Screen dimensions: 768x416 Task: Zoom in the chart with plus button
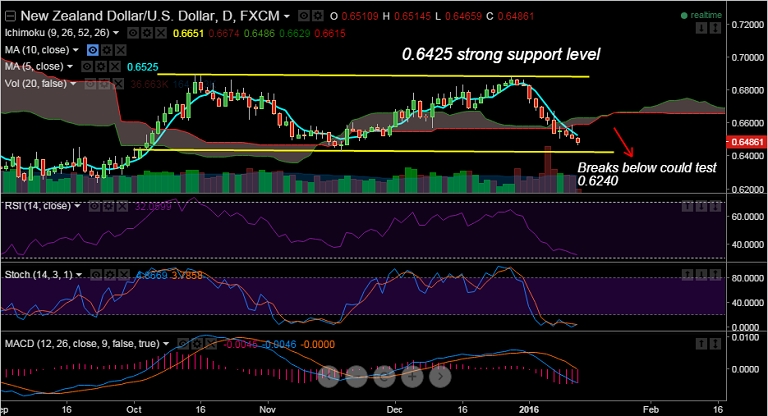pyautogui.click(x=412, y=376)
